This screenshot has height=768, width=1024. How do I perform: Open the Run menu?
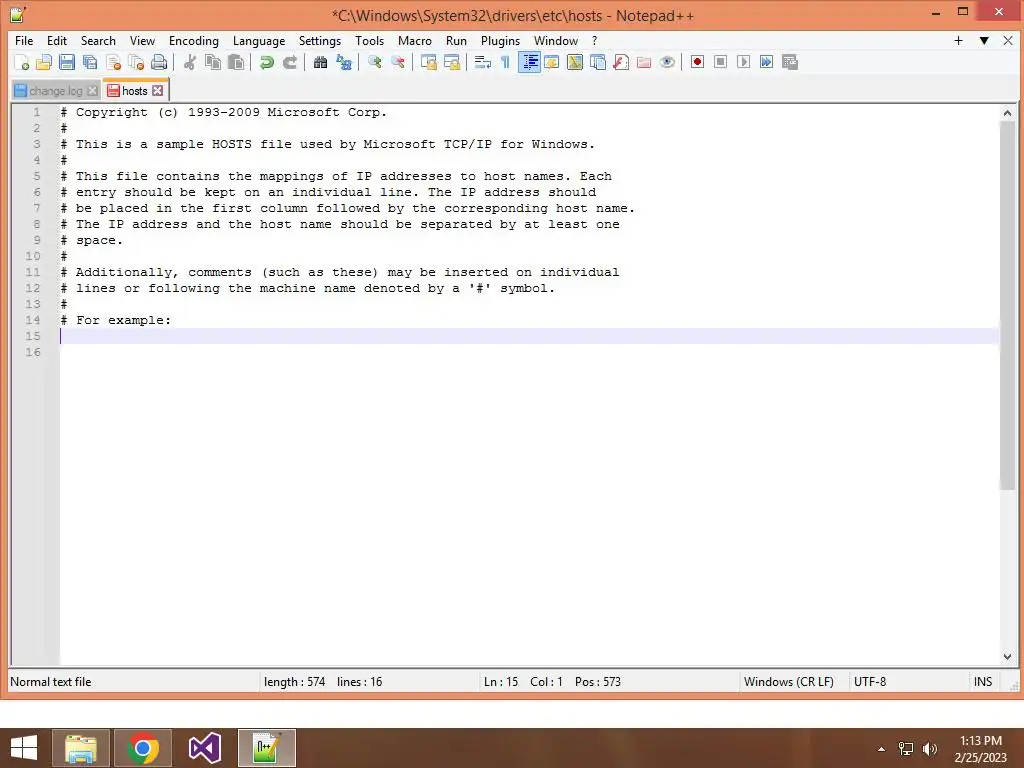pyautogui.click(x=456, y=40)
